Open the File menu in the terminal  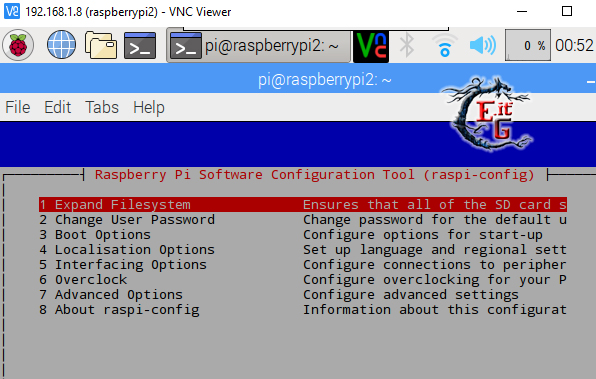[x=17, y=107]
